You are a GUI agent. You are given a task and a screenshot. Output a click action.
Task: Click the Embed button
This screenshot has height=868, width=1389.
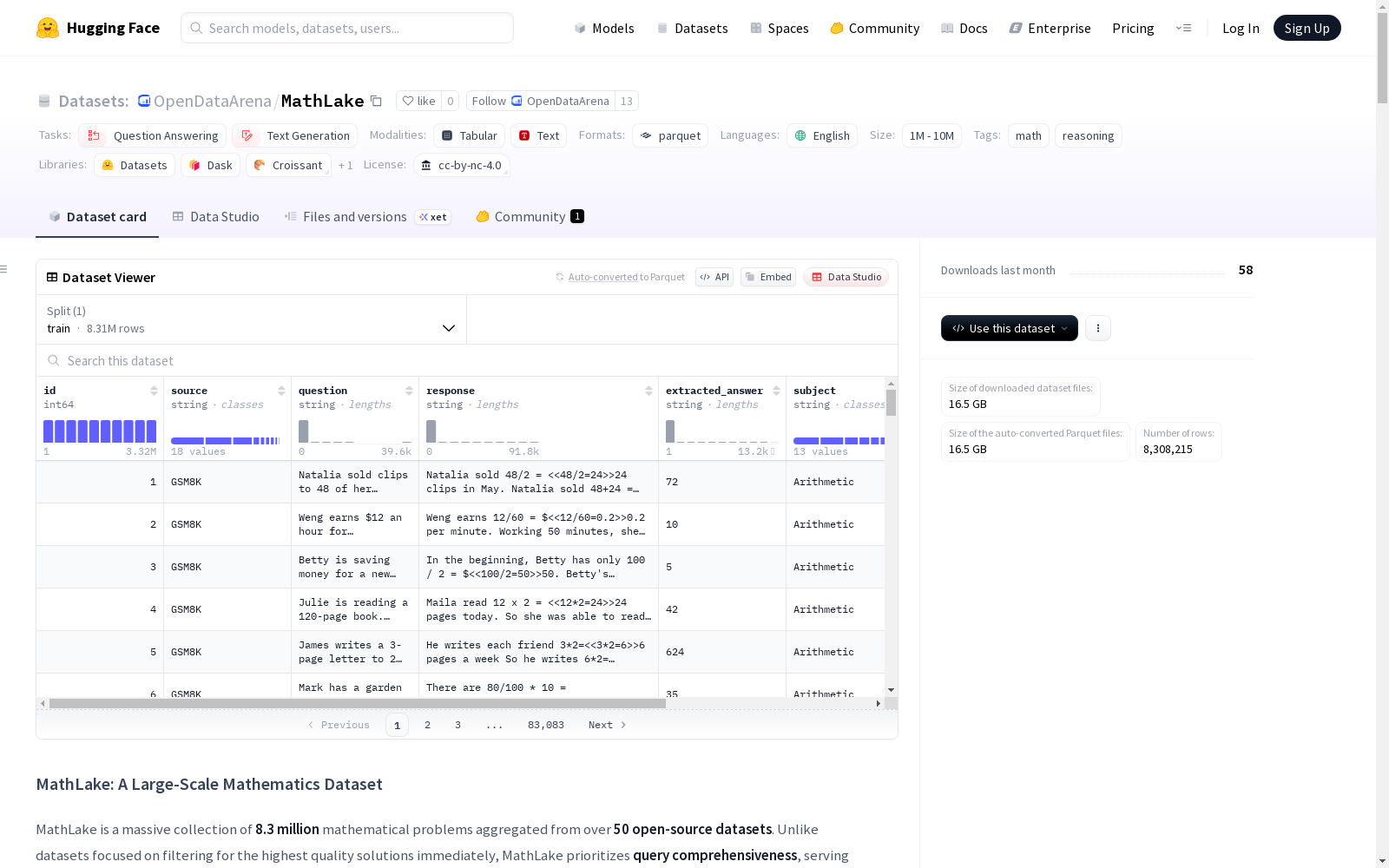coord(768,277)
